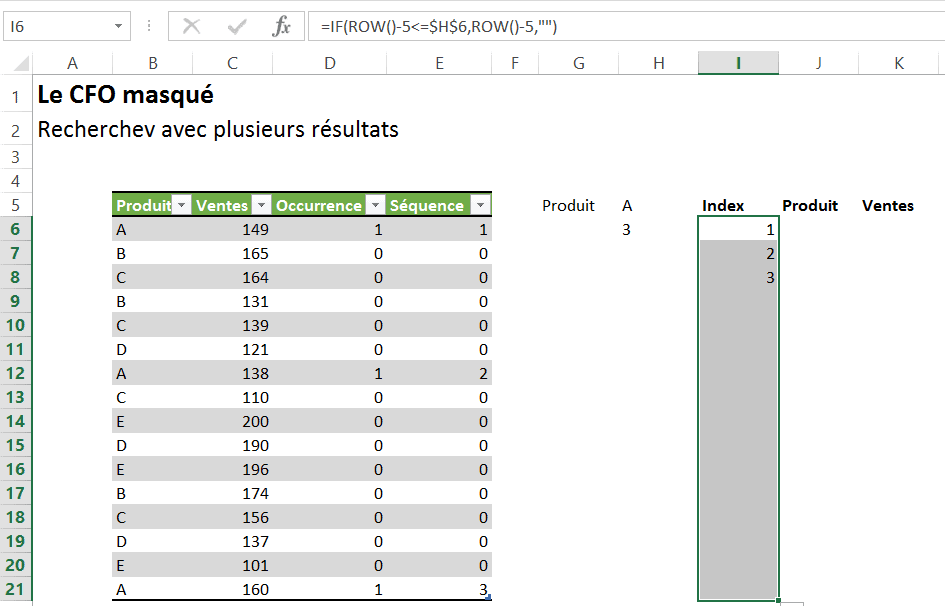Open the Séquence column filter dropdown
Screen dimensions: 945x606
click(480, 205)
